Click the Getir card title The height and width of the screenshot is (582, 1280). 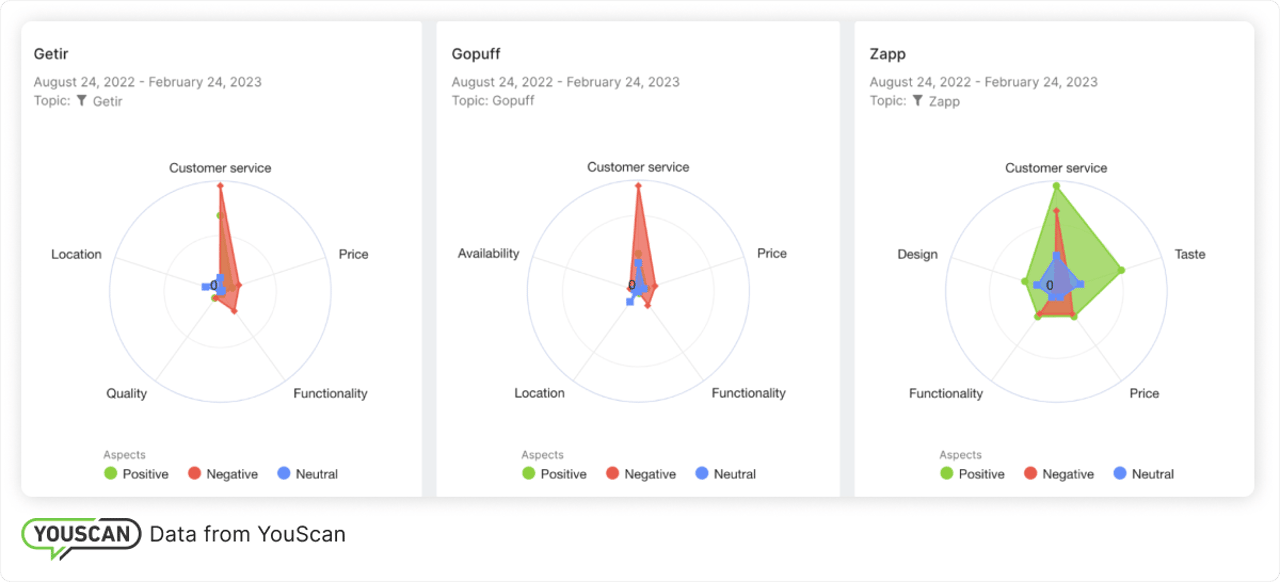(51, 54)
